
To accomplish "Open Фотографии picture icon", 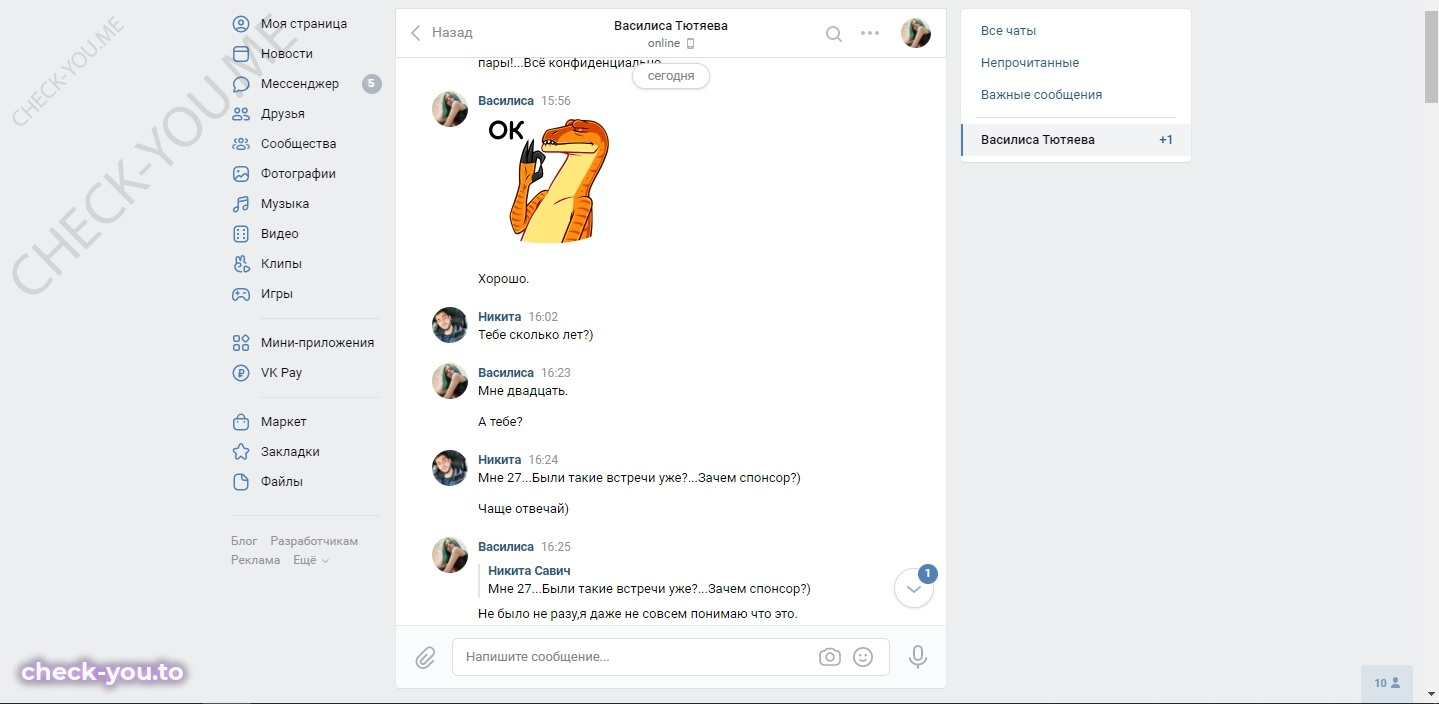I will pyautogui.click(x=240, y=174).
